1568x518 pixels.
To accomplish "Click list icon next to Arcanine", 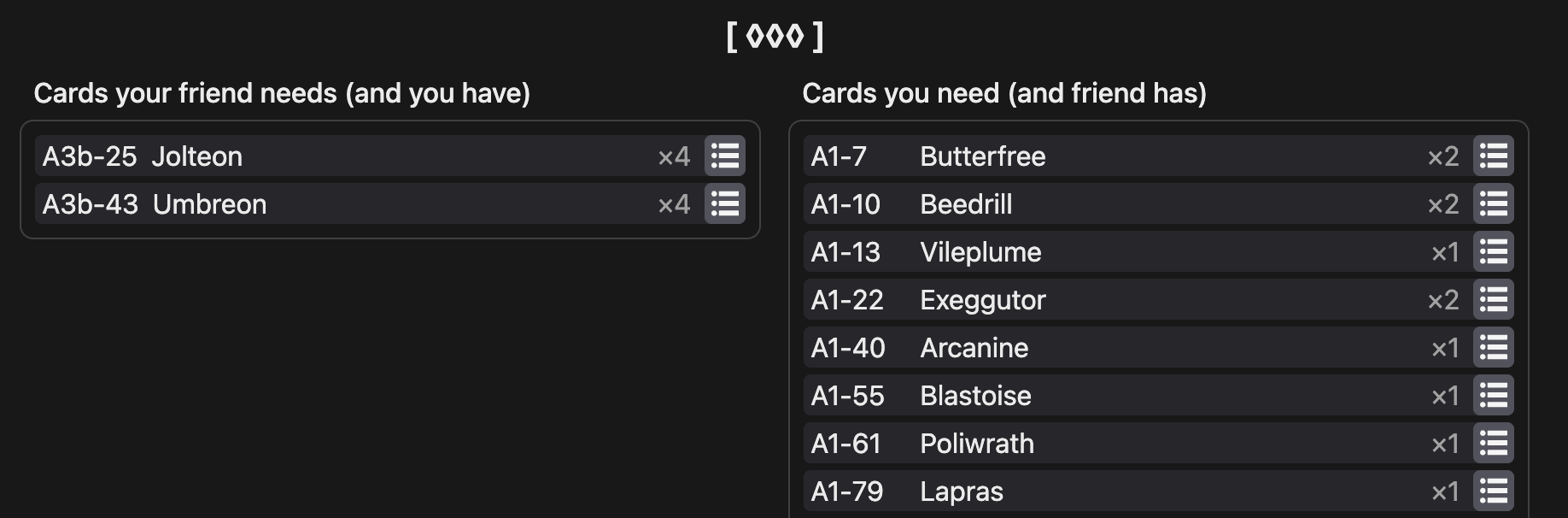I will pyautogui.click(x=1494, y=348).
